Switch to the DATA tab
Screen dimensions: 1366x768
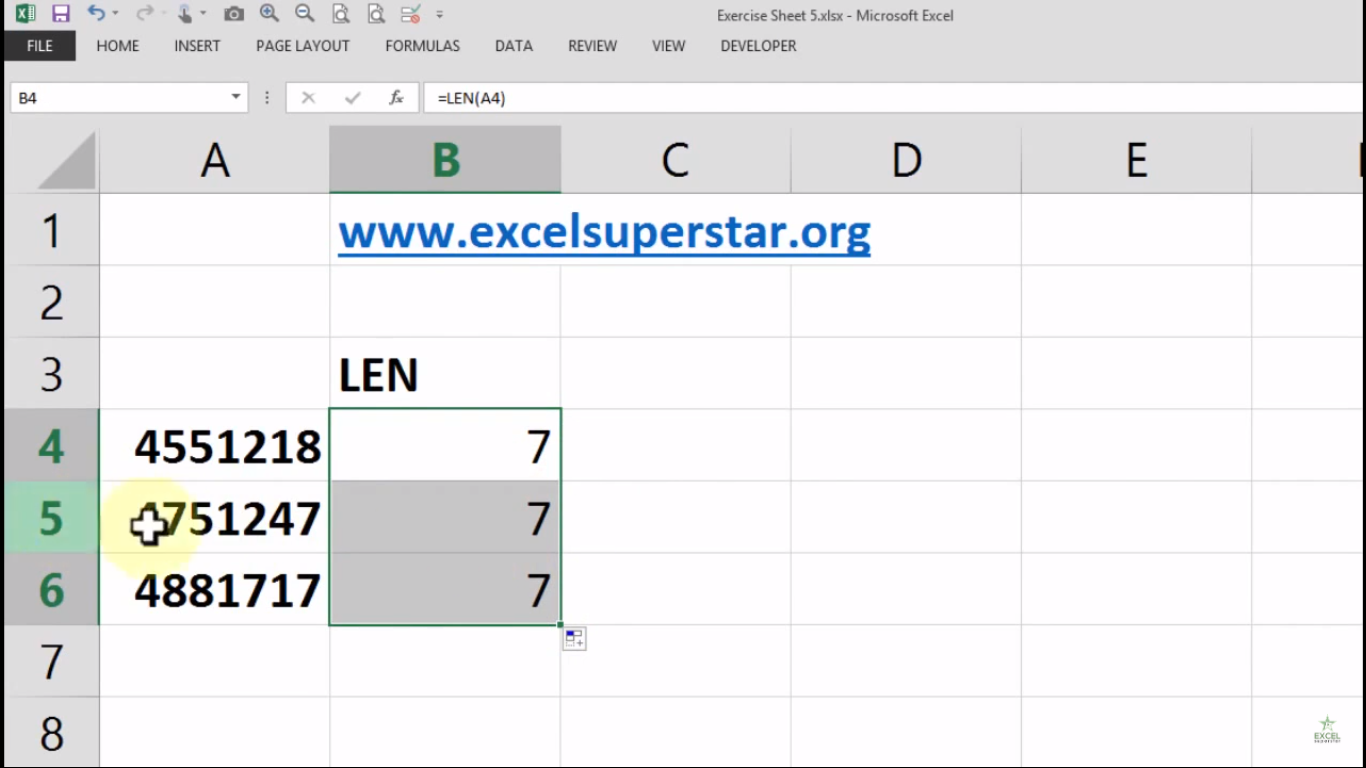[x=514, y=46]
